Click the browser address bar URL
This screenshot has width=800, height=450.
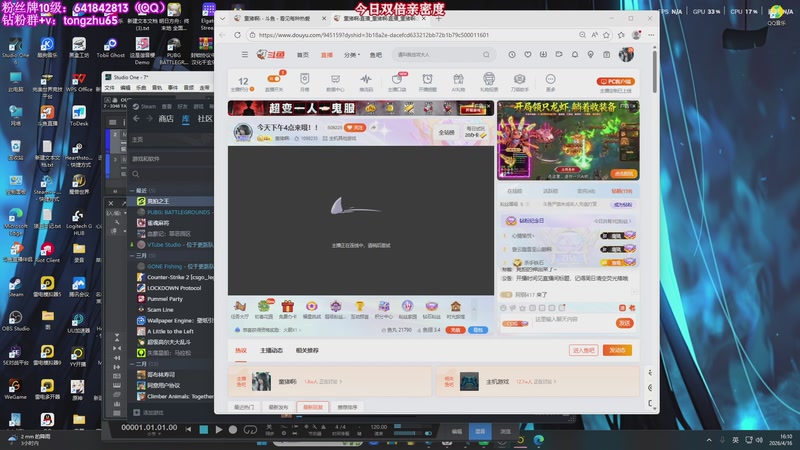click(x=373, y=35)
